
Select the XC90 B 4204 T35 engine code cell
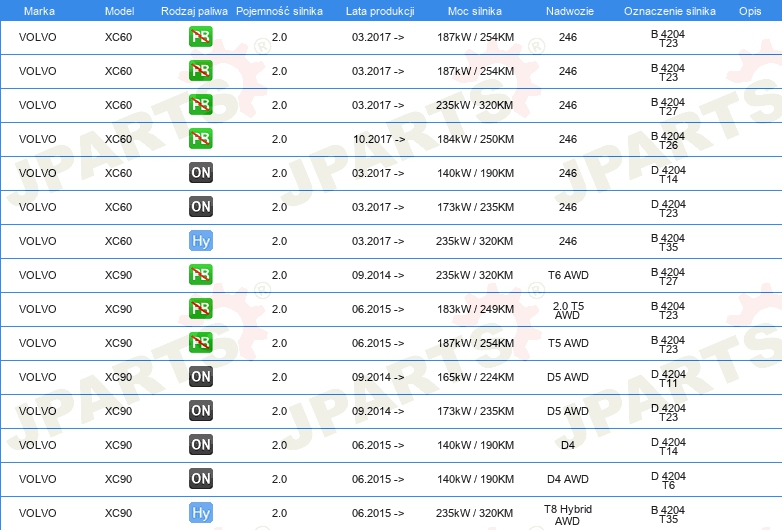coord(668,515)
